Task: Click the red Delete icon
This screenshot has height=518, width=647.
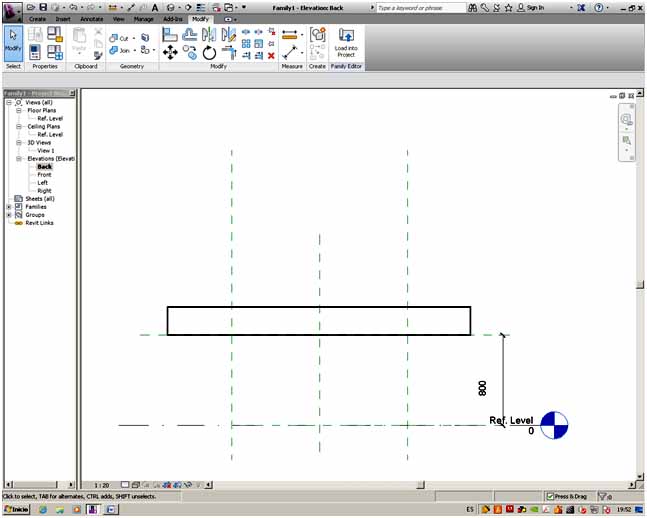Action: (271, 56)
